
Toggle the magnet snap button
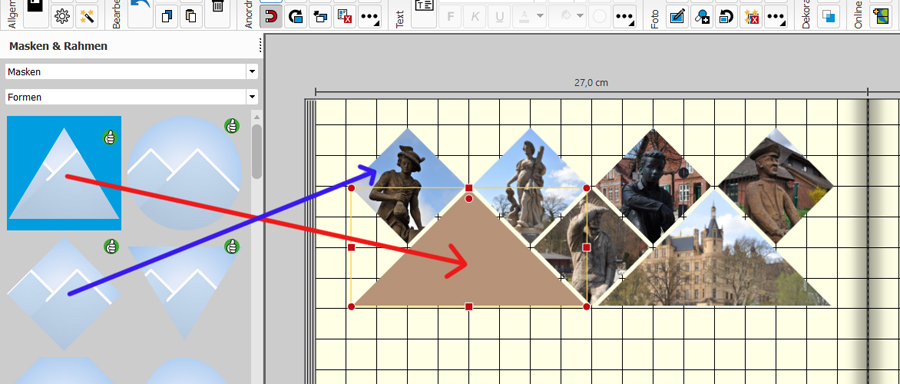pos(271,17)
